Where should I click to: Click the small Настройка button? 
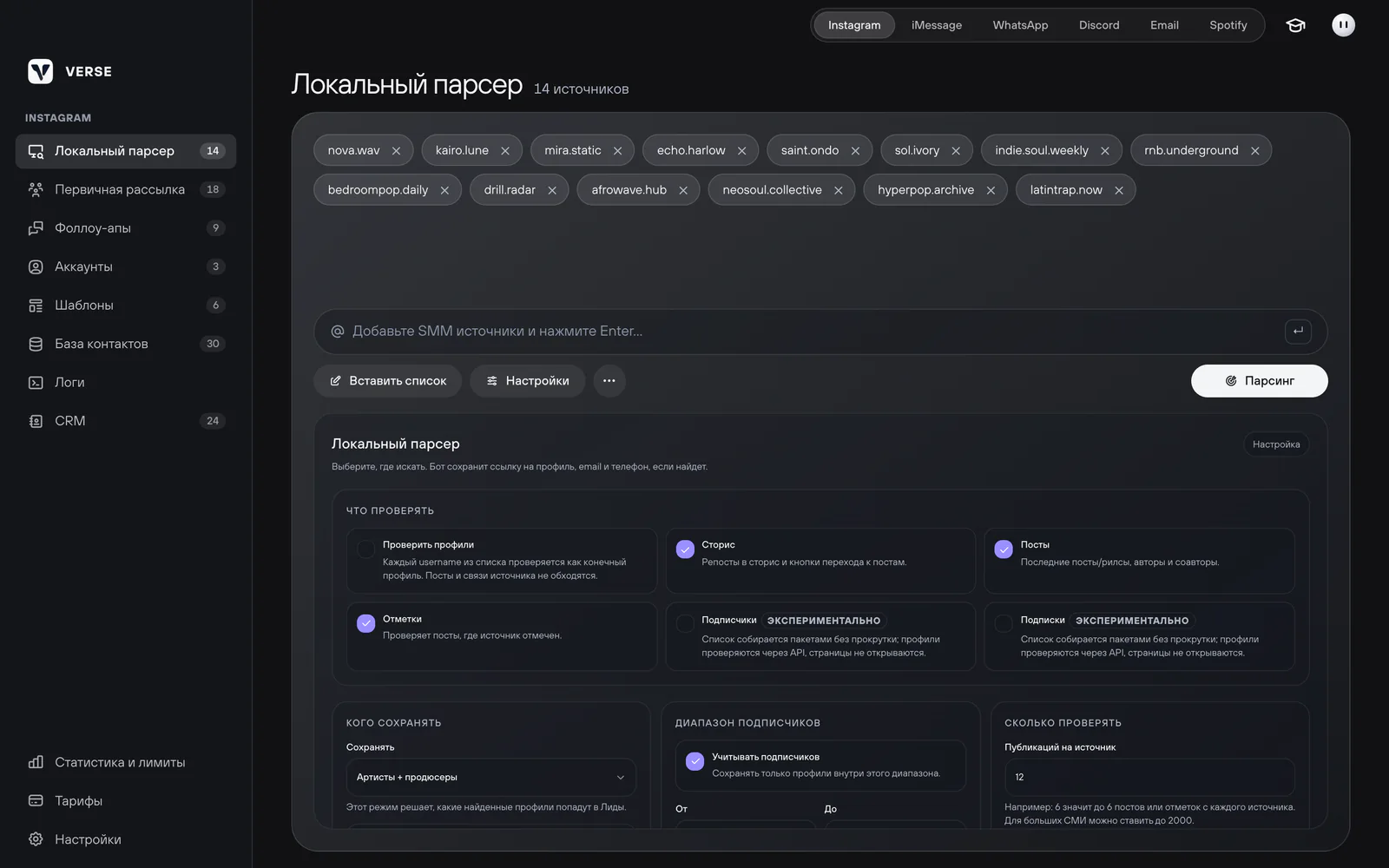pyautogui.click(x=1276, y=444)
